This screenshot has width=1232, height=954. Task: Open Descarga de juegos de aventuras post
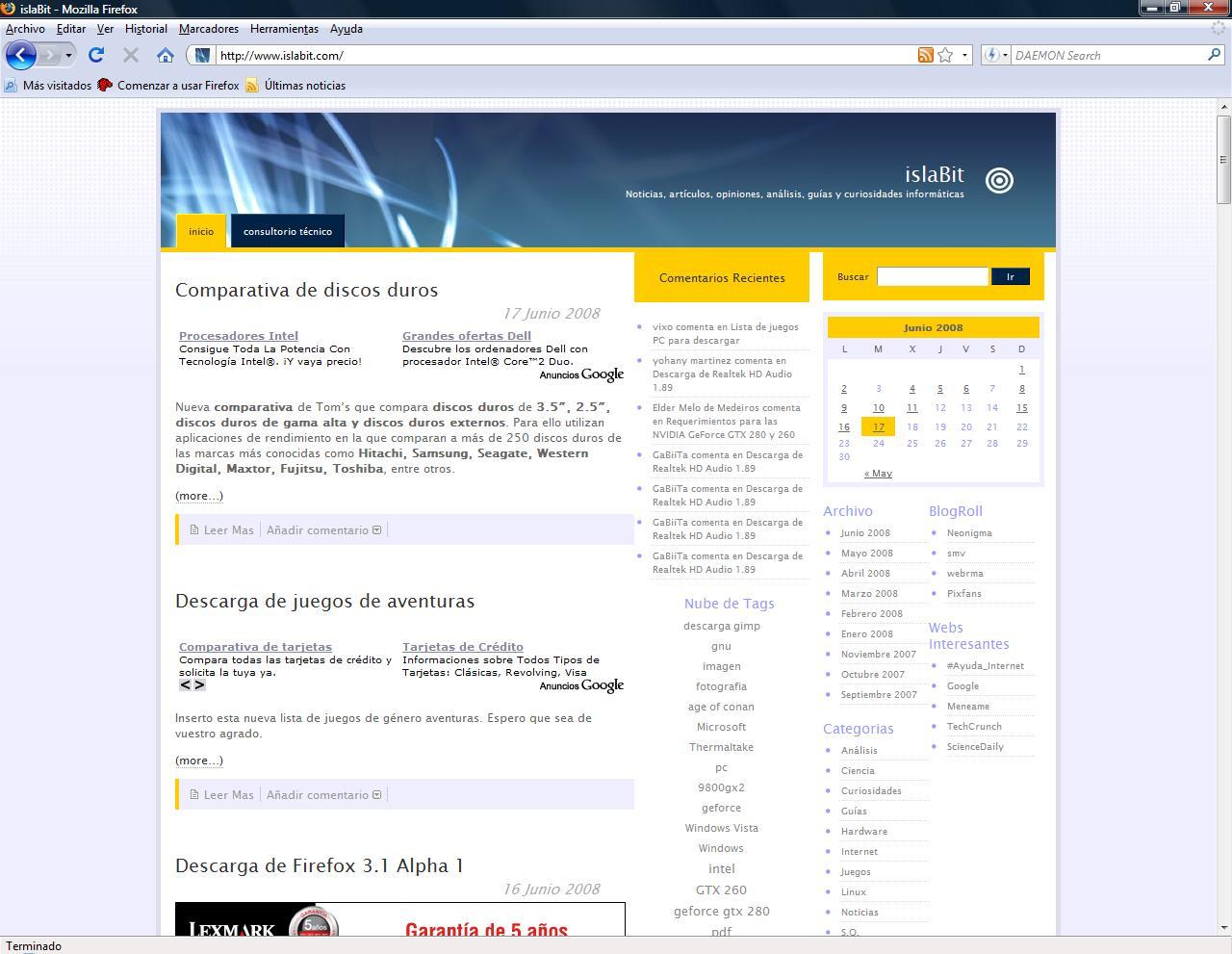tap(324, 601)
